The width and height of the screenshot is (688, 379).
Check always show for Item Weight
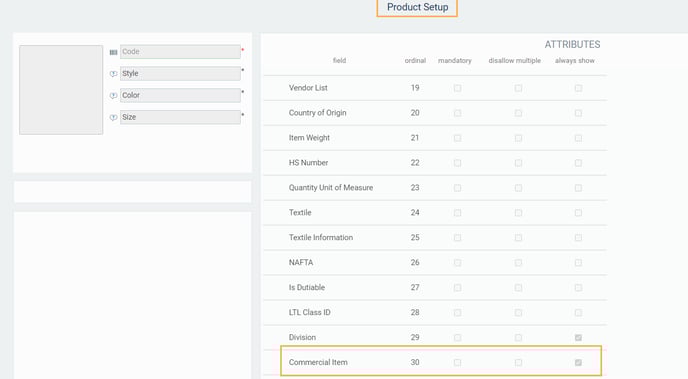pos(578,138)
